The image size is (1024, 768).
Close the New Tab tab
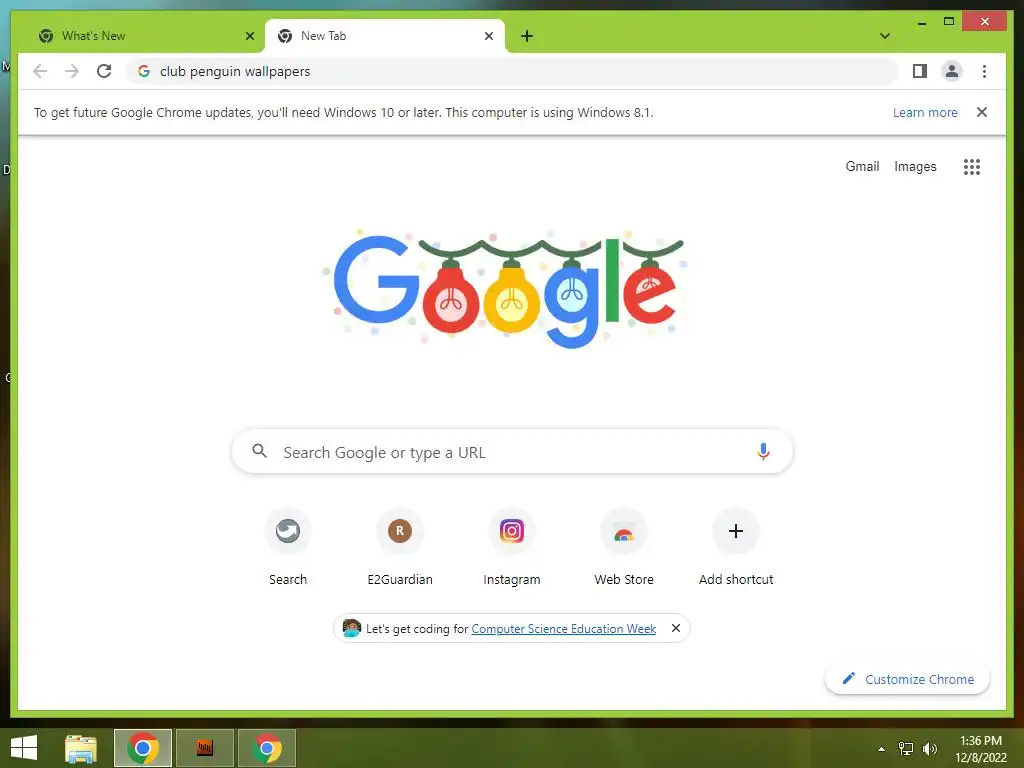click(488, 36)
